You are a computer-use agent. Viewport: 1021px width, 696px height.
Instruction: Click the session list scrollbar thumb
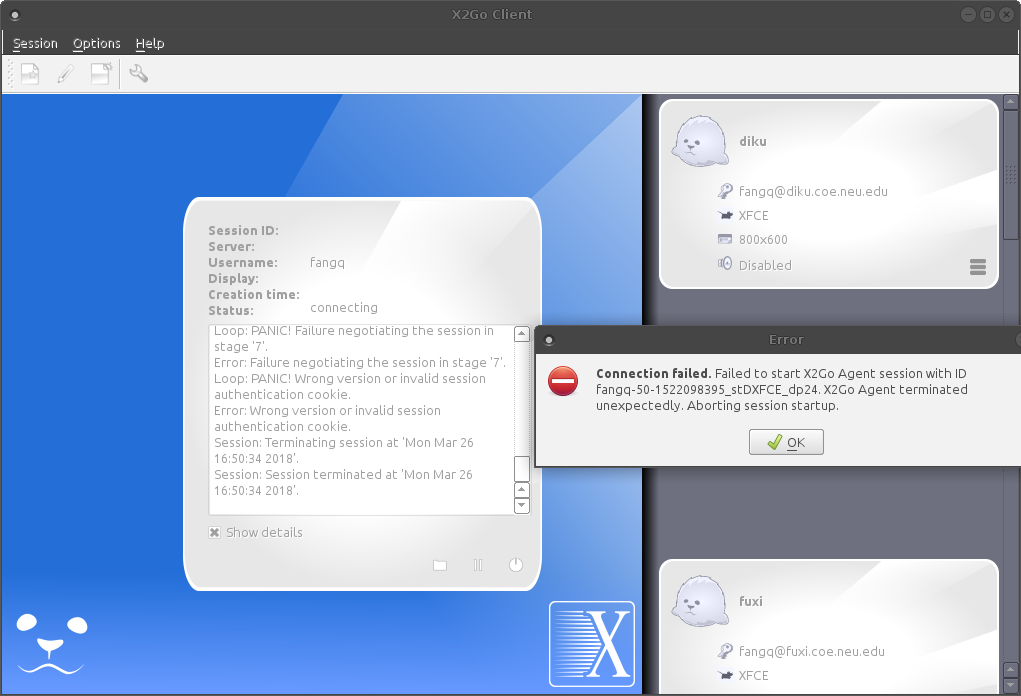[x=1011, y=174]
